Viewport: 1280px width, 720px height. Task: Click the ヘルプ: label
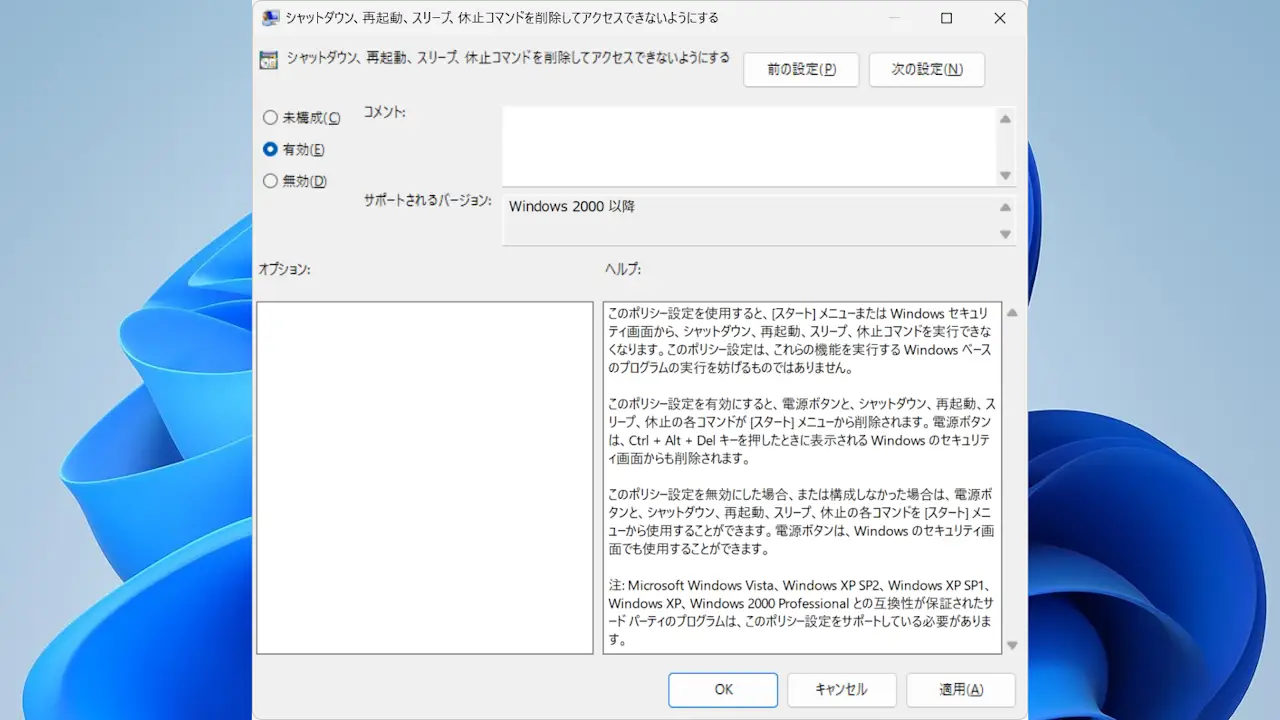623,270
